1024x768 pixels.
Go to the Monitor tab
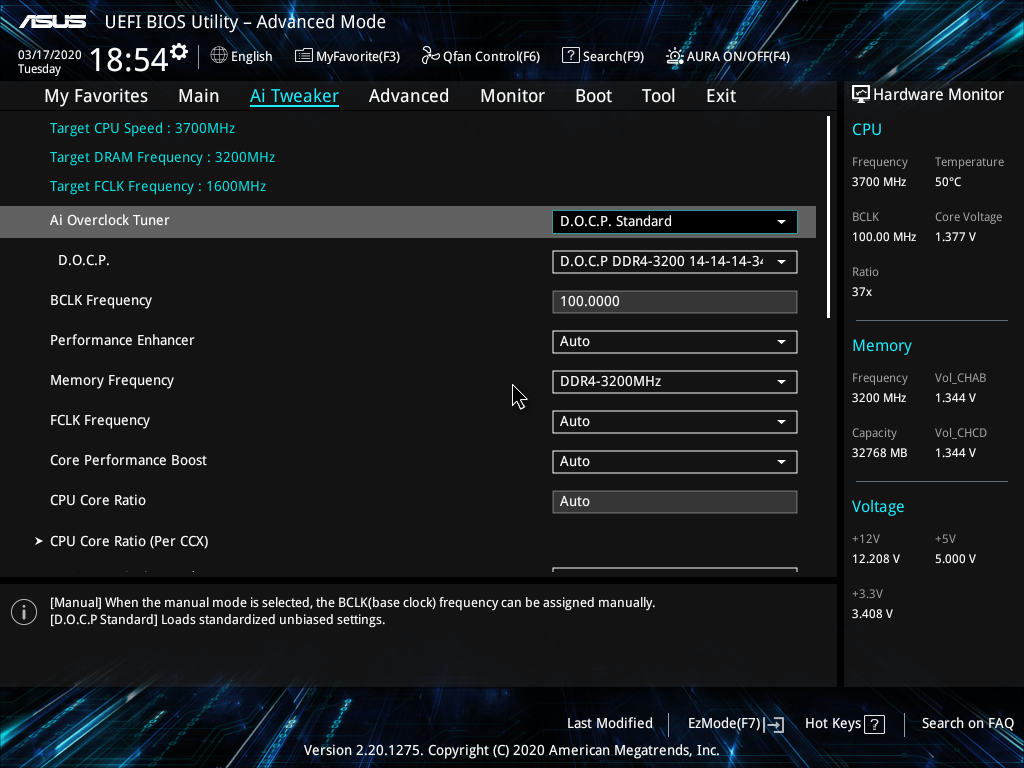(512, 96)
